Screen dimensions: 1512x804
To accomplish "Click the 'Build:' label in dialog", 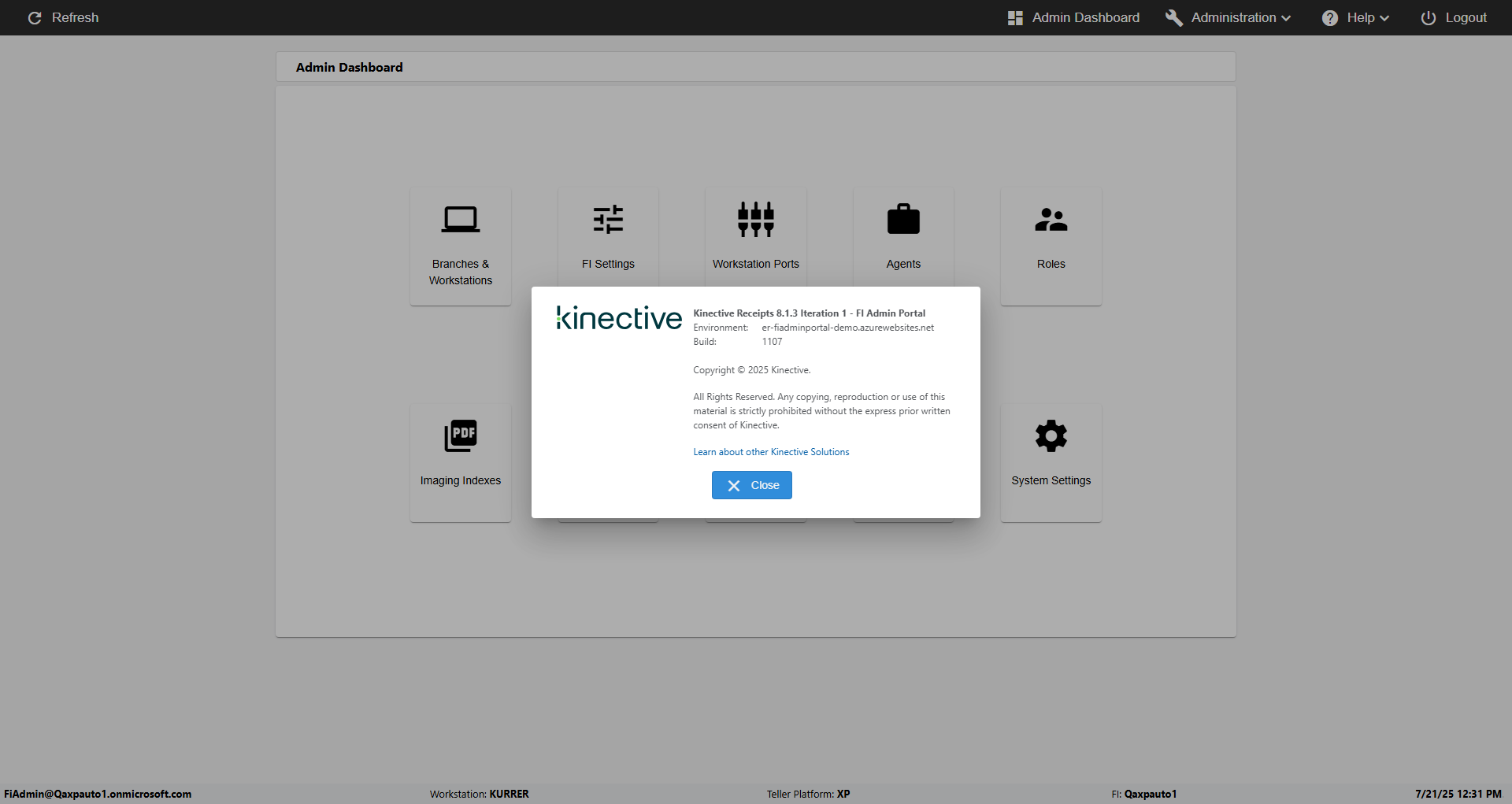I will 705,342.
